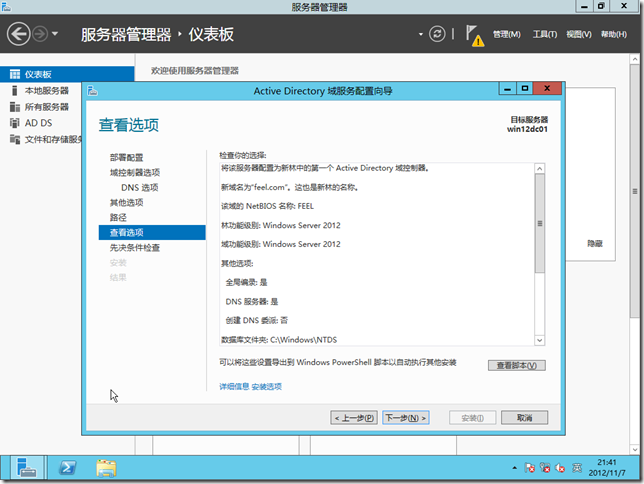Close the AD DS configuration wizard
644x484 pixels.
coord(547,88)
